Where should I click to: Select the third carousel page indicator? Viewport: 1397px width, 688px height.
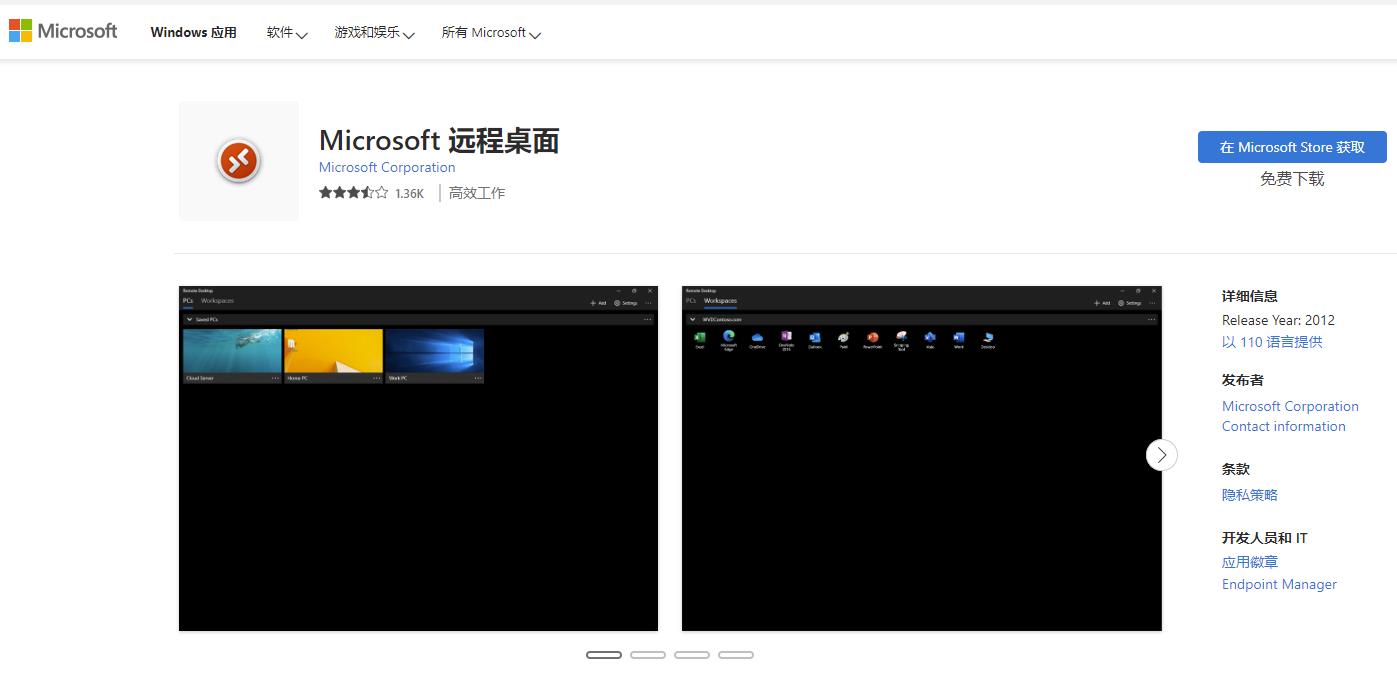(x=692, y=655)
